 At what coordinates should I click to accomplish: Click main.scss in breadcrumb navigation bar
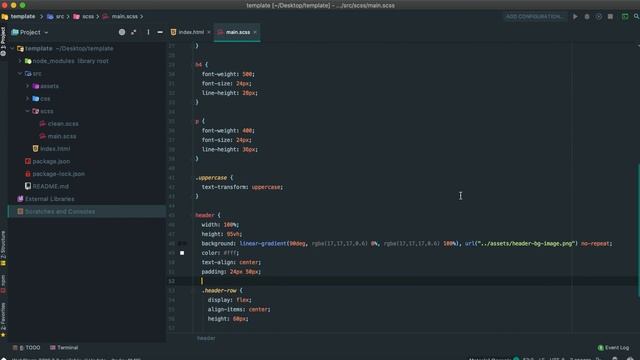(120, 17)
